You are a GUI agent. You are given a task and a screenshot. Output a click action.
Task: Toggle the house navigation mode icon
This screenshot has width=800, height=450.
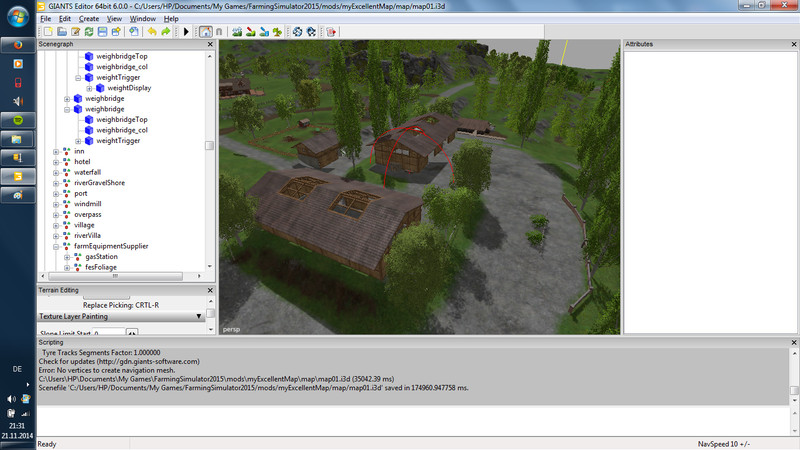(206, 32)
